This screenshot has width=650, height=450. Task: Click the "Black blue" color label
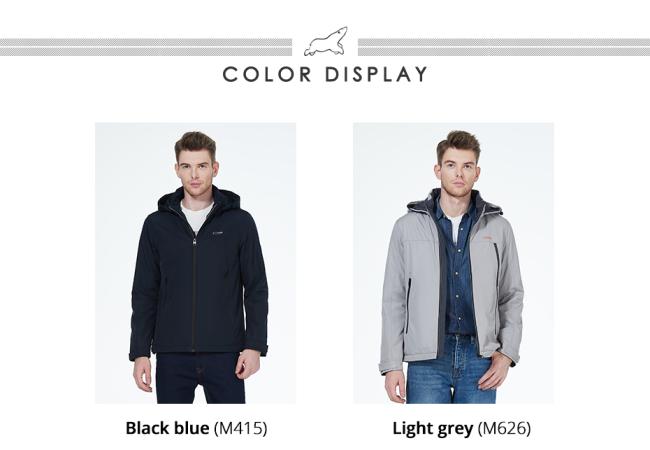(167, 428)
